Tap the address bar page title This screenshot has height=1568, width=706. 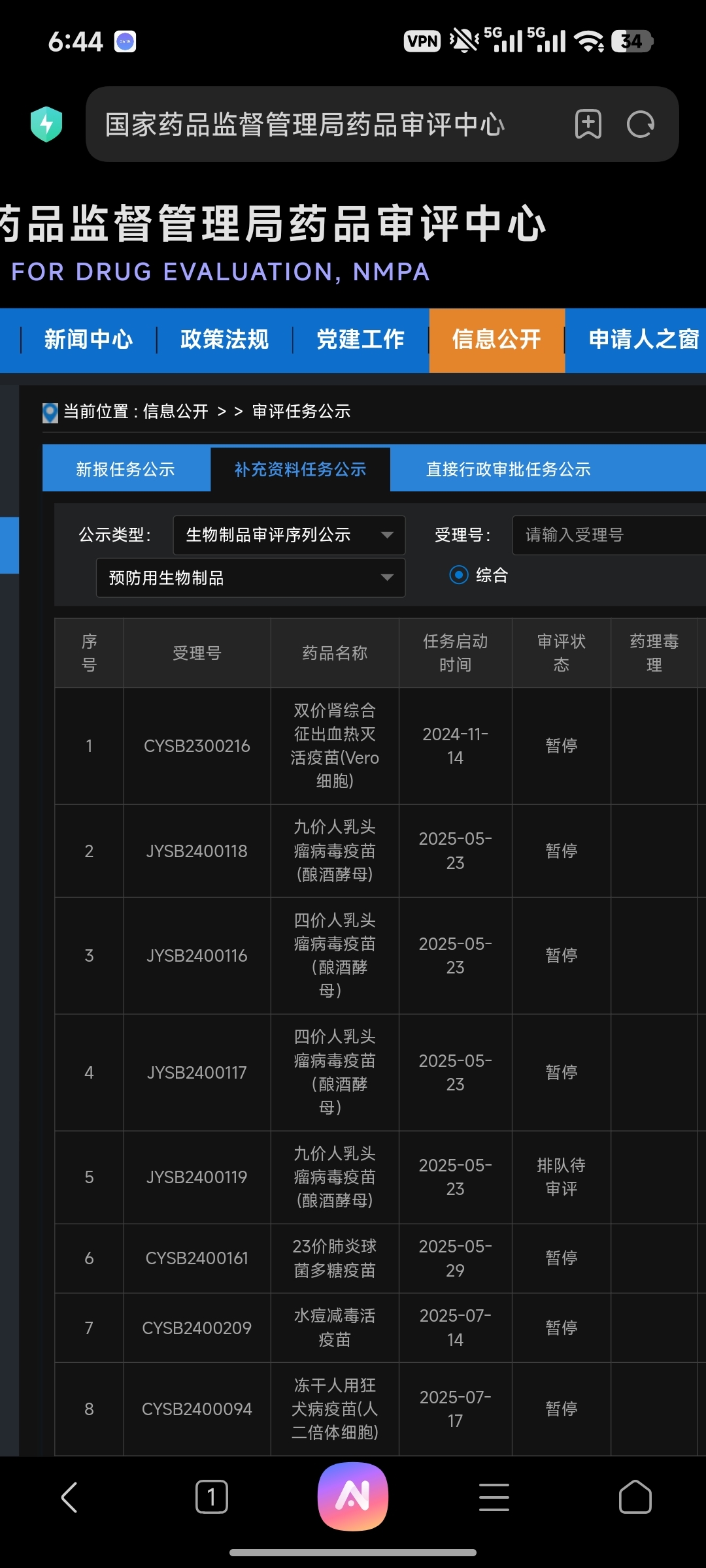(305, 124)
